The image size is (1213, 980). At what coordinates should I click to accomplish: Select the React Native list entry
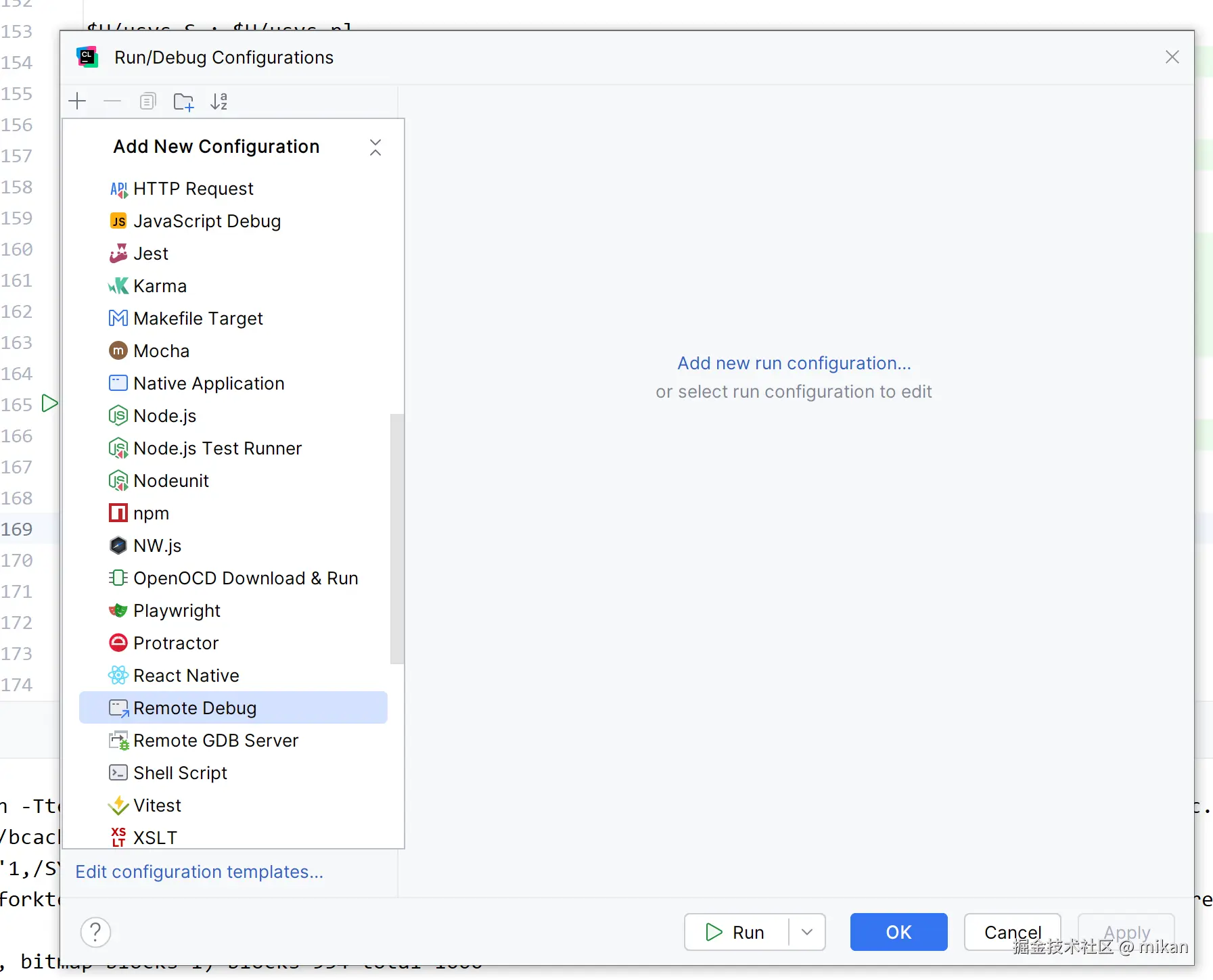tap(233, 676)
